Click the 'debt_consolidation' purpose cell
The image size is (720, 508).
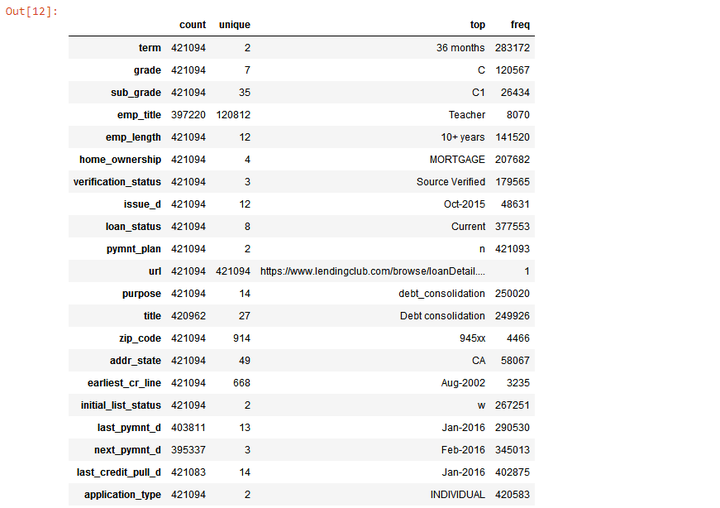pos(441,294)
